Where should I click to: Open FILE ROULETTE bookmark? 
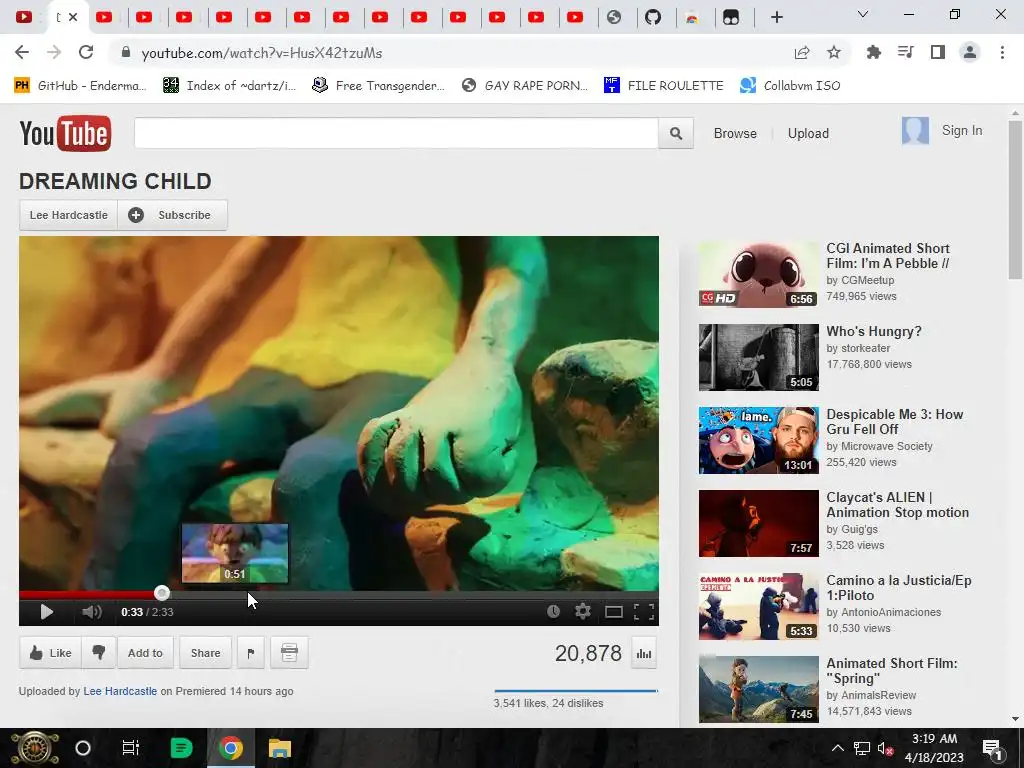[x=664, y=86]
